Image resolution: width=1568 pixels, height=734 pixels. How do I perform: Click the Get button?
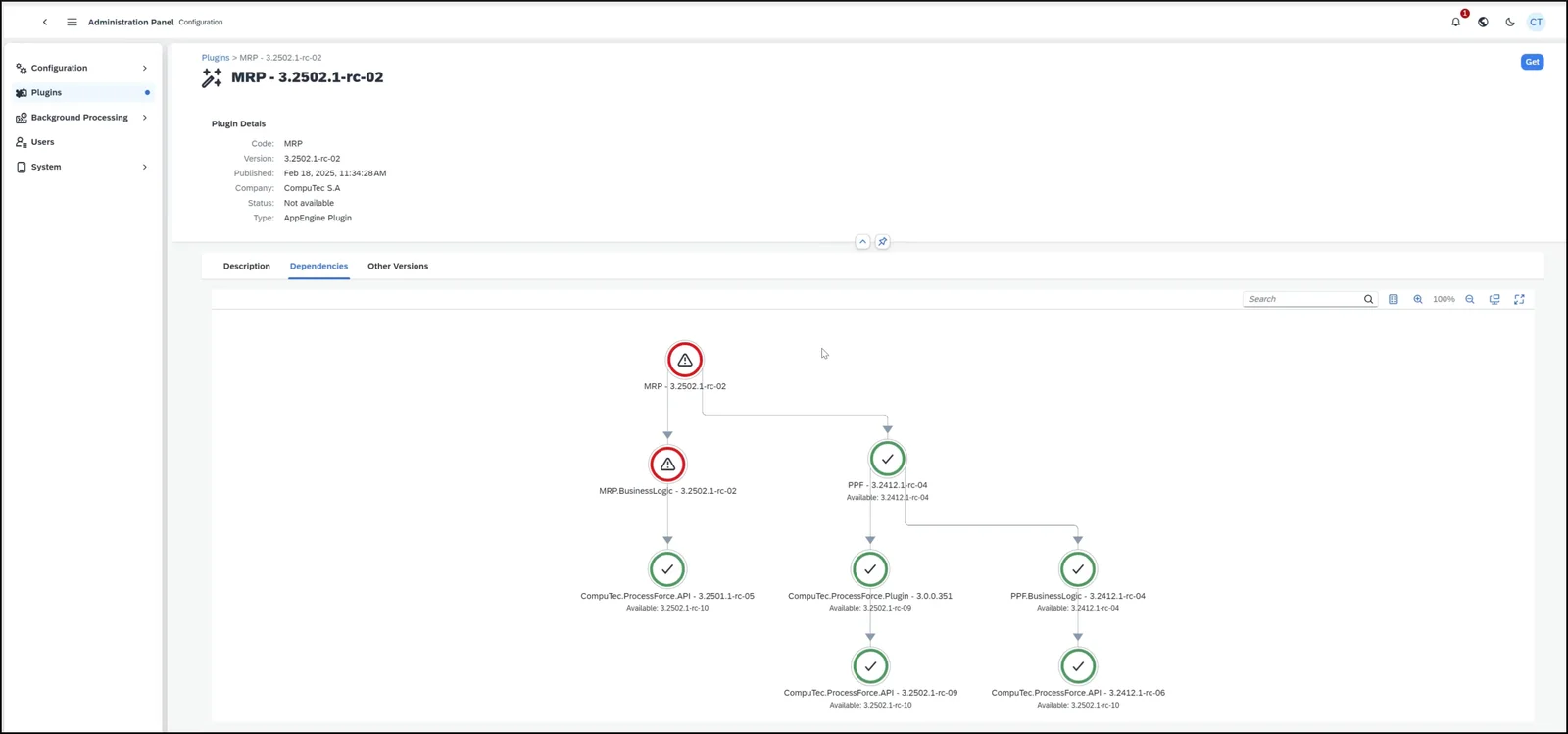[1532, 62]
